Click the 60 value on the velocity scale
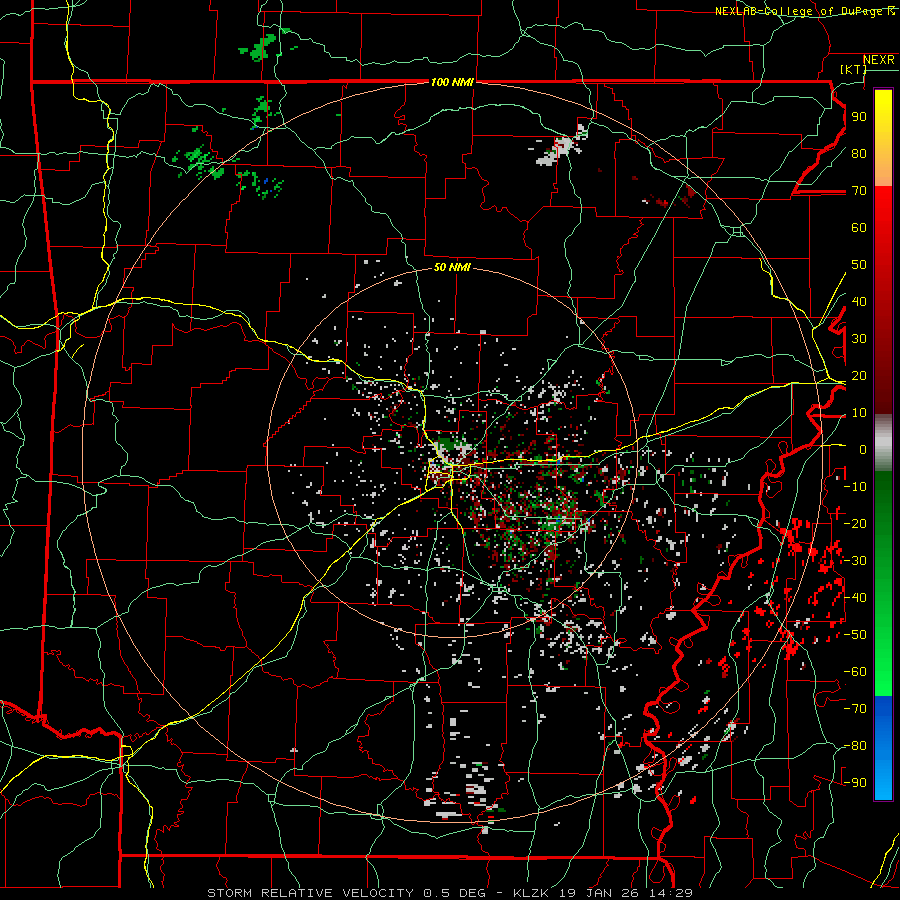This screenshot has height=900, width=900. [x=859, y=227]
